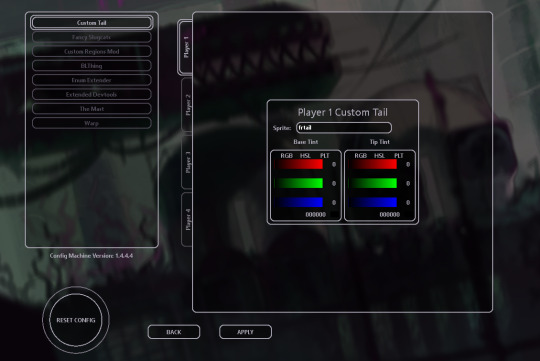Switch to the Player 2 tab

[187, 105]
